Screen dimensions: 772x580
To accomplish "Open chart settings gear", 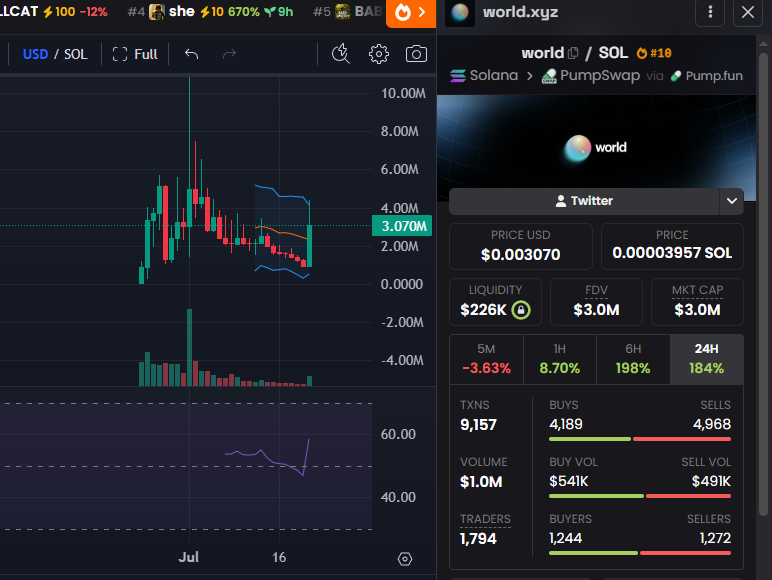I will (x=379, y=54).
